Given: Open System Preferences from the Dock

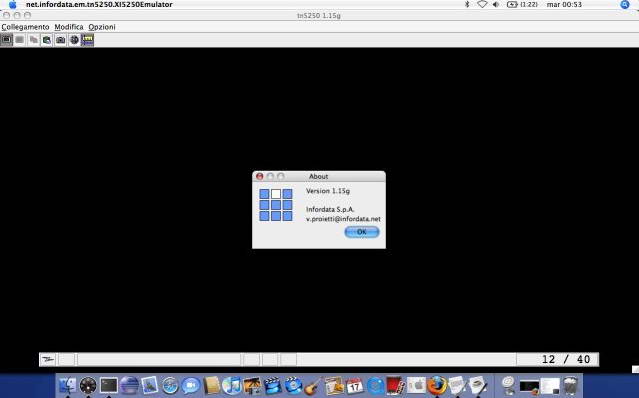Looking at the screenshot, I should click(416, 385).
